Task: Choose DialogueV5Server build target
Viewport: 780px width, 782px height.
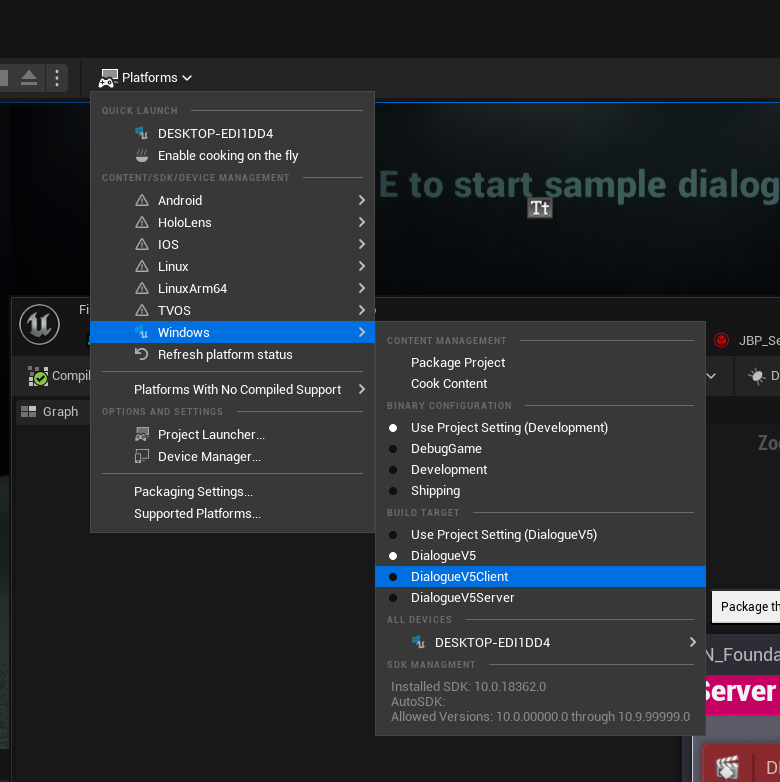Action: 462,598
